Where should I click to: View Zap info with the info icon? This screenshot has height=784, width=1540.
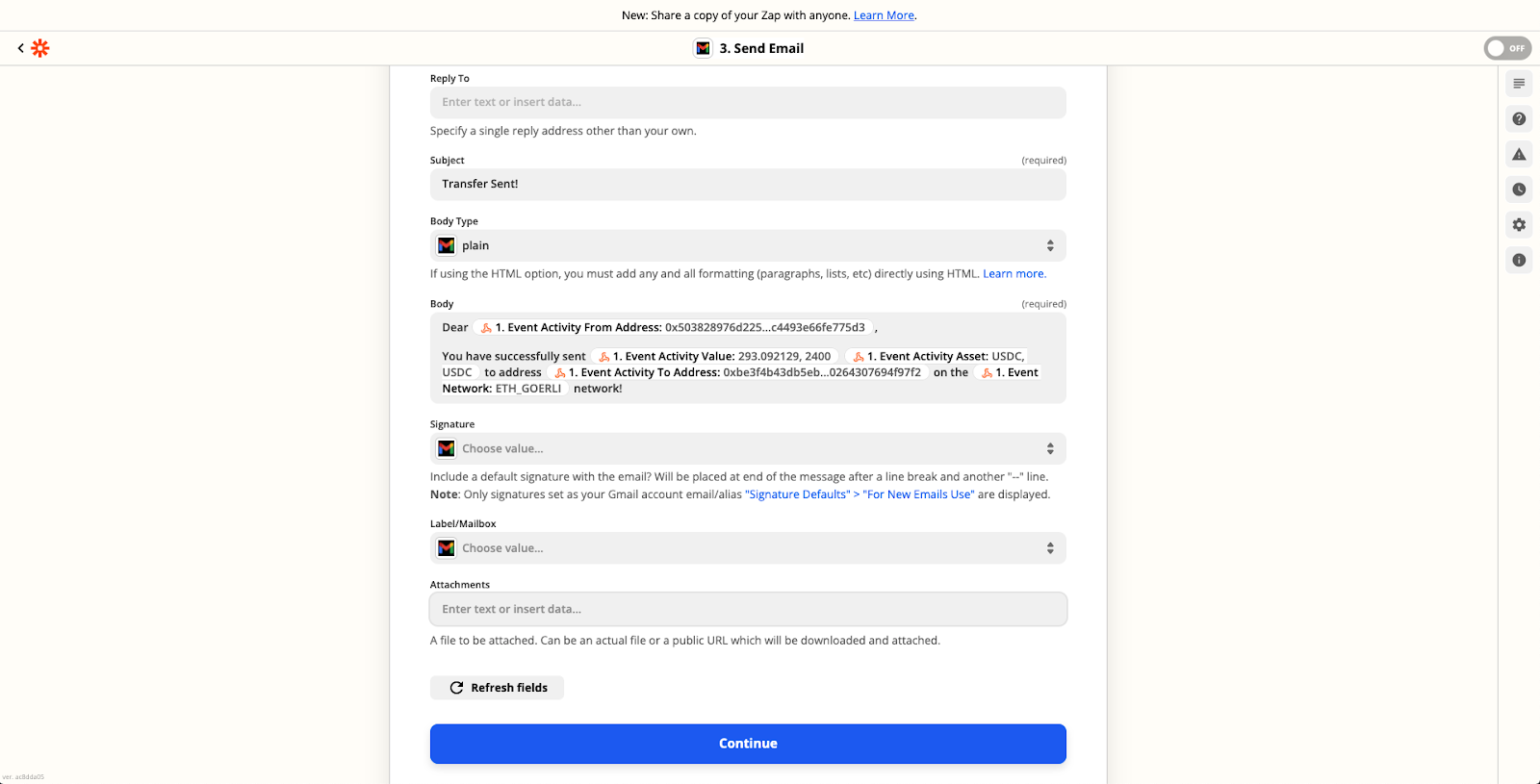click(x=1519, y=260)
